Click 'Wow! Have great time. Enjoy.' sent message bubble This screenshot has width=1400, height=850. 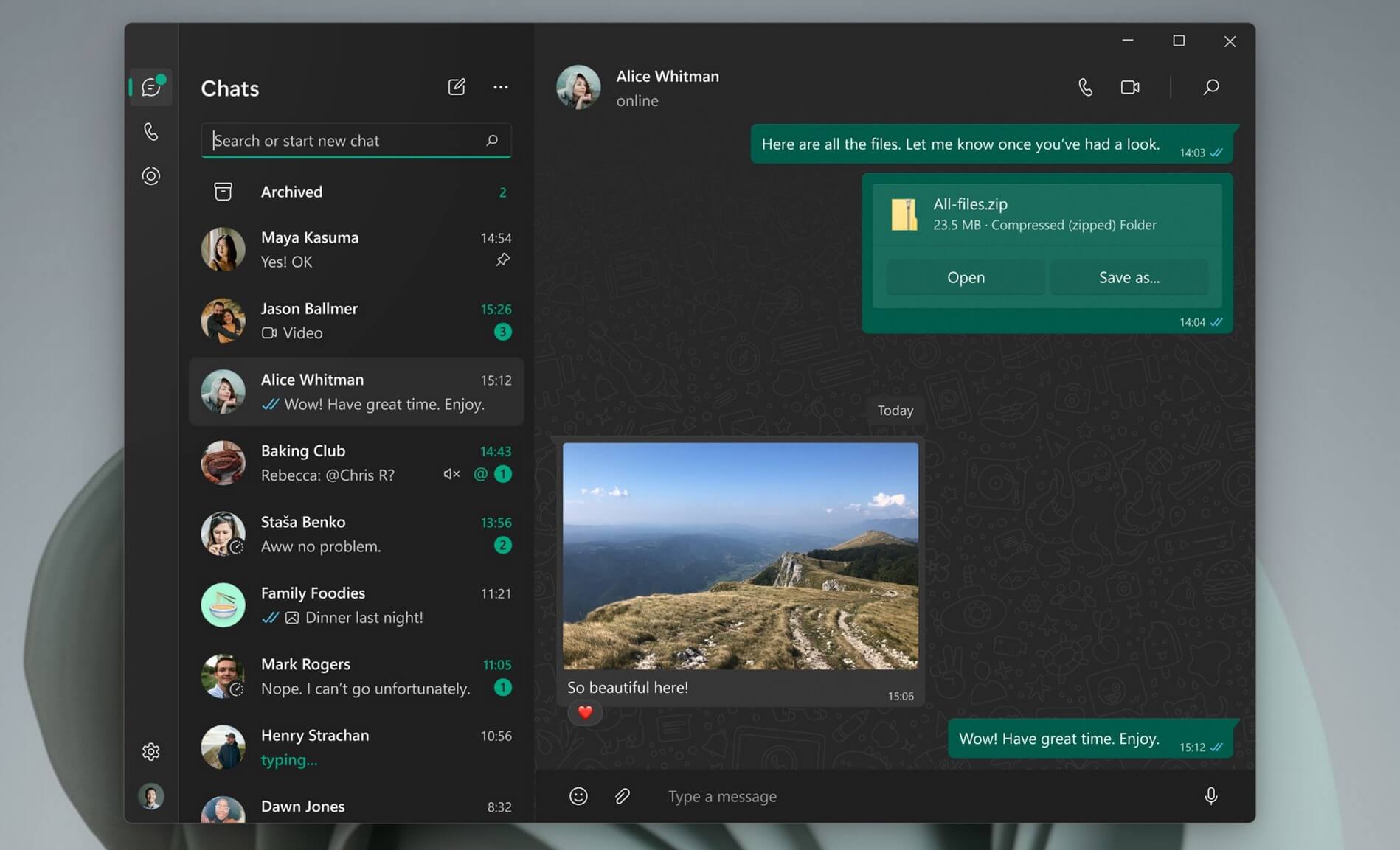tap(1090, 738)
